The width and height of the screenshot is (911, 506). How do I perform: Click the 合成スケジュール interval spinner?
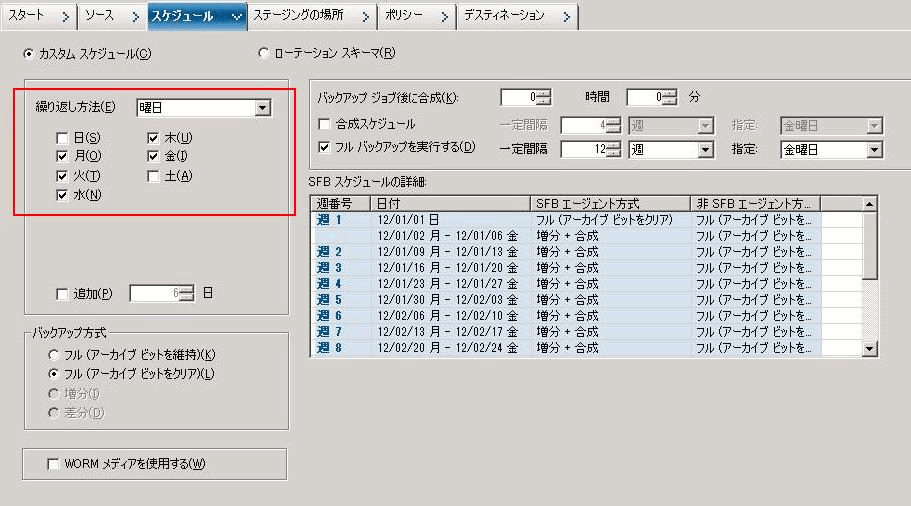[613, 125]
